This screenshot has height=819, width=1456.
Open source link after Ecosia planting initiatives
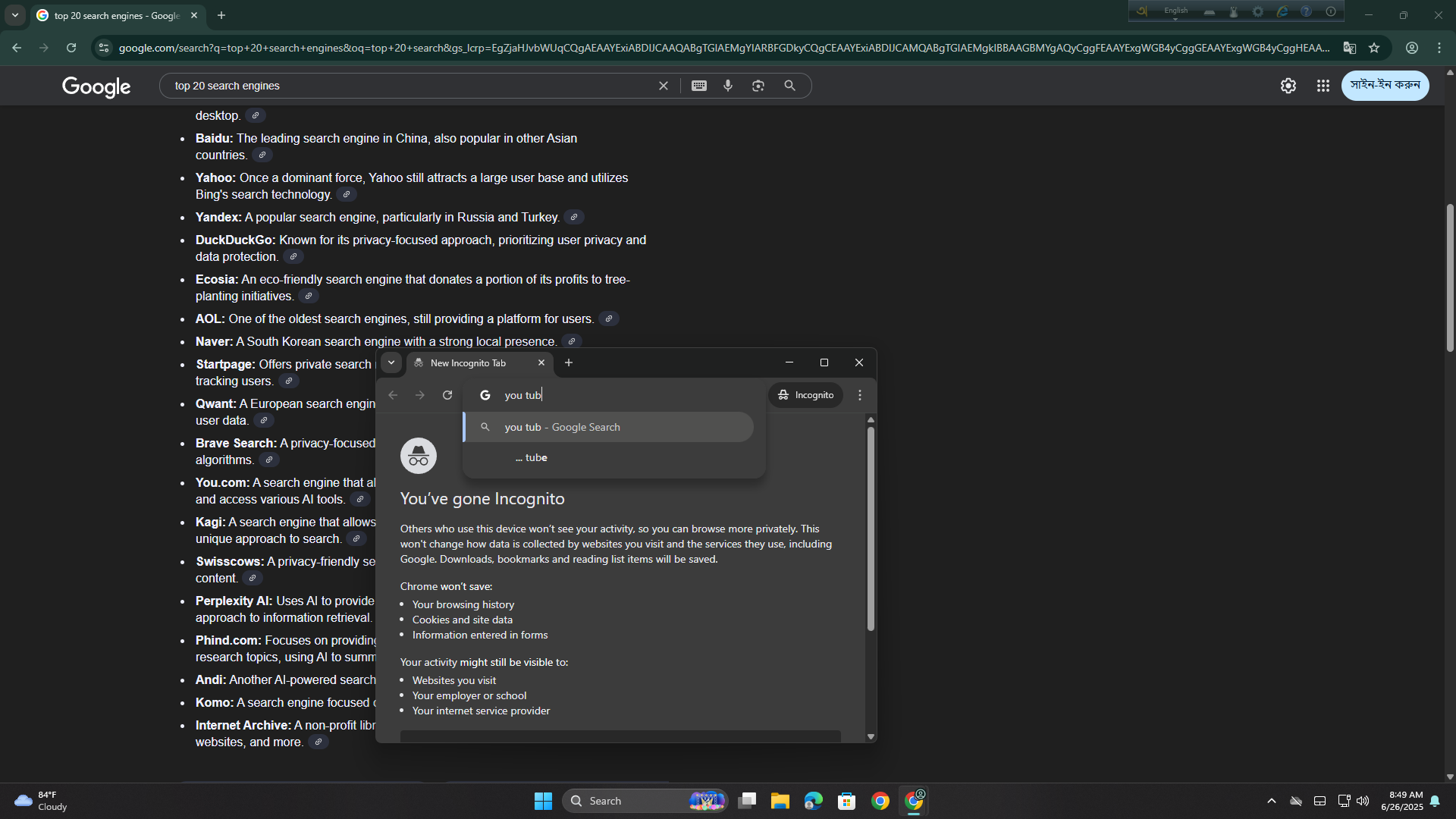click(309, 296)
